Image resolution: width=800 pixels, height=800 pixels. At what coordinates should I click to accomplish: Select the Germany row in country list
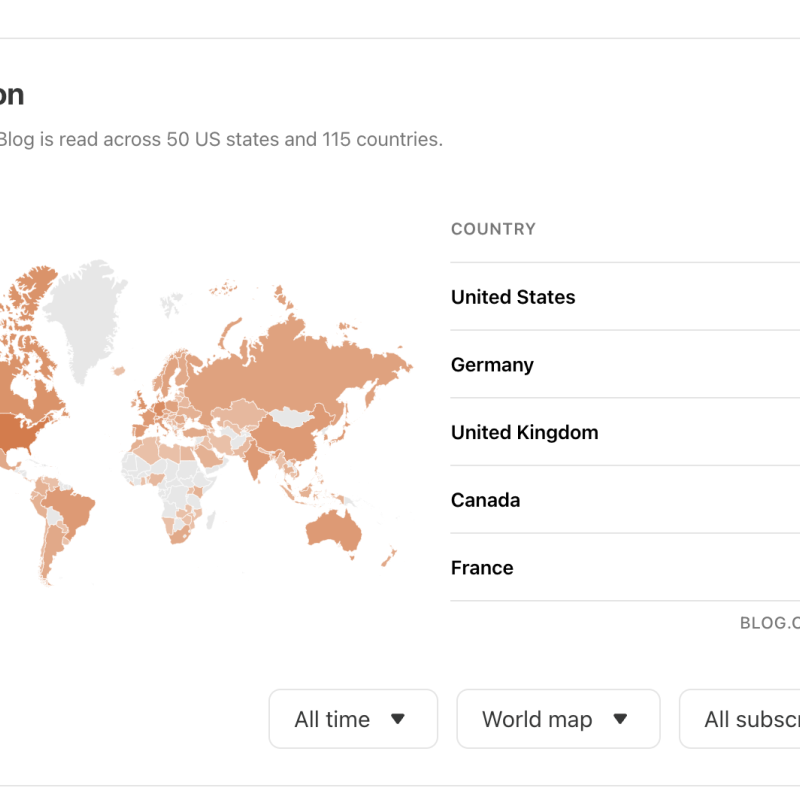click(x=492, y=365)
